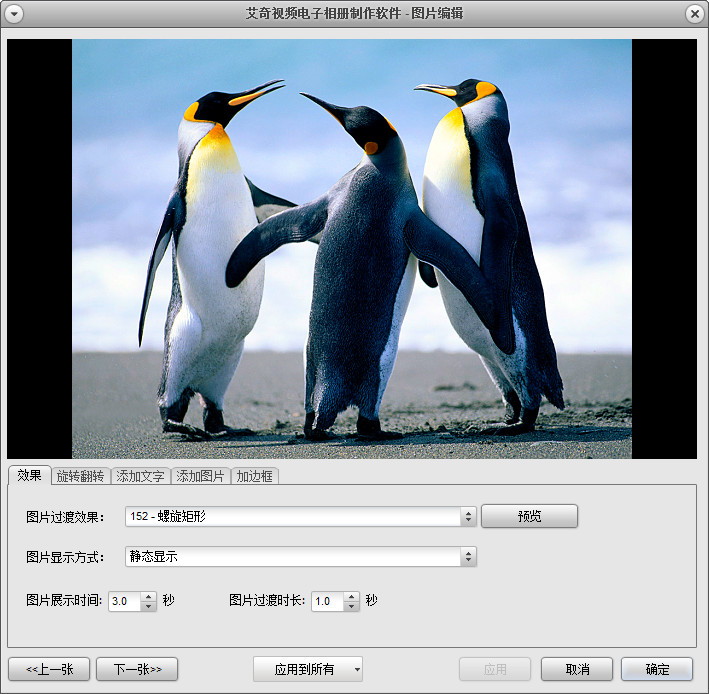Go to previous image with <<上一张

pos(49,669)
